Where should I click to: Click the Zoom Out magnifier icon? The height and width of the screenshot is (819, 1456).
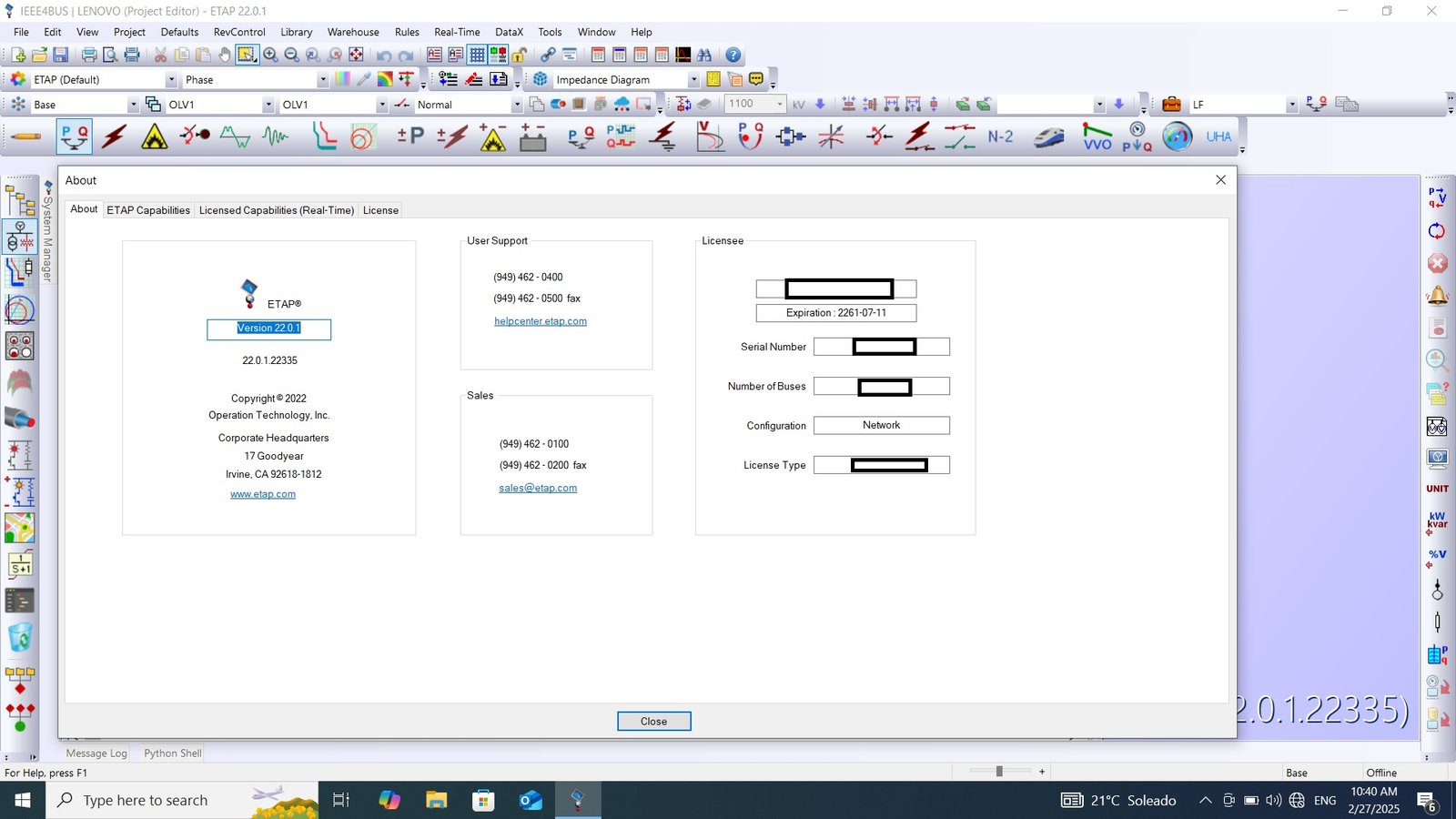291,56
